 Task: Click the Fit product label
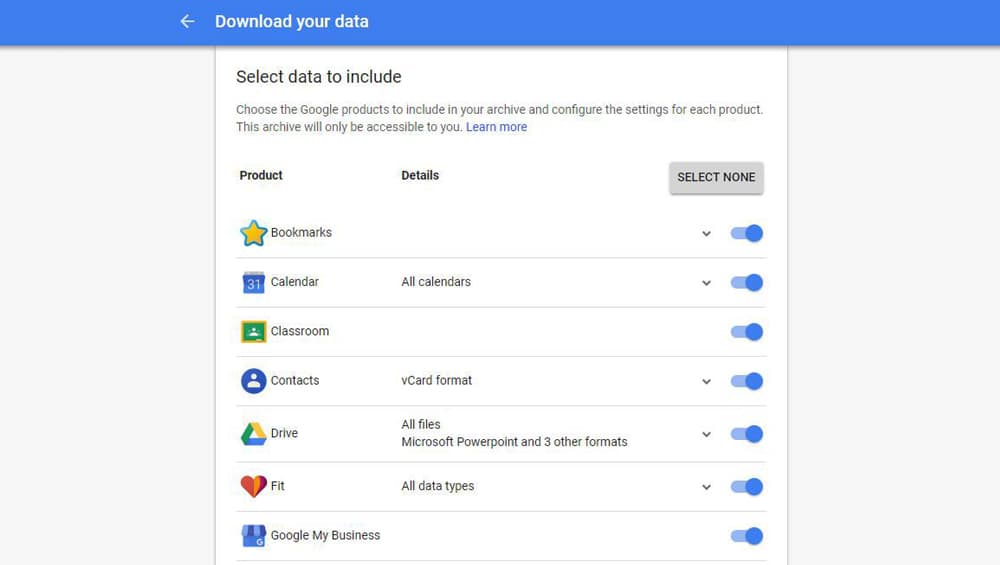point(277,486)
